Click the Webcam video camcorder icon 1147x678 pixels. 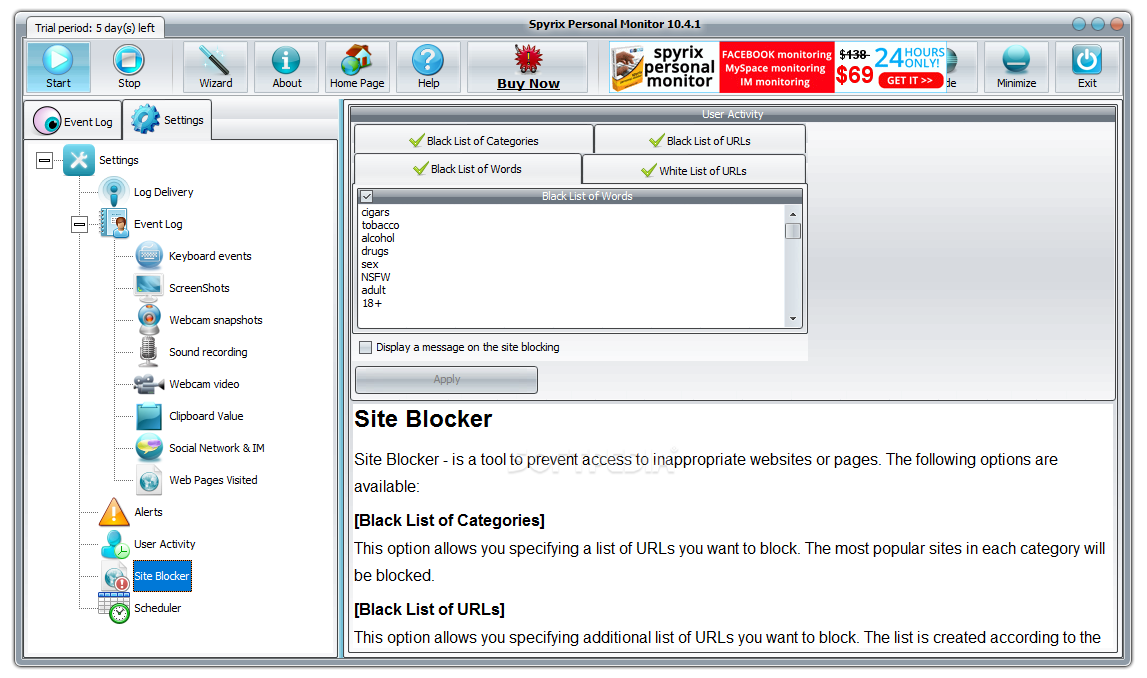tap(149, 384)
